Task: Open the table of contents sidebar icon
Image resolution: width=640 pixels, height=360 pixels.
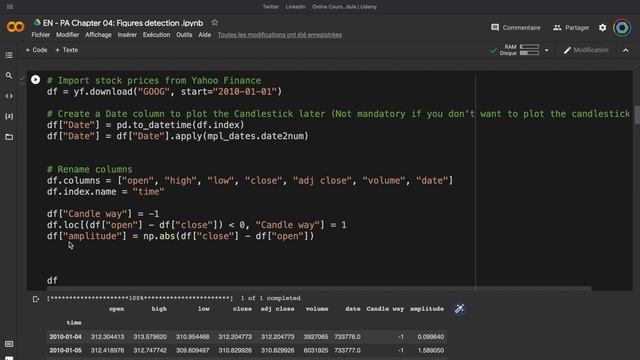Action: coord(9,55)
